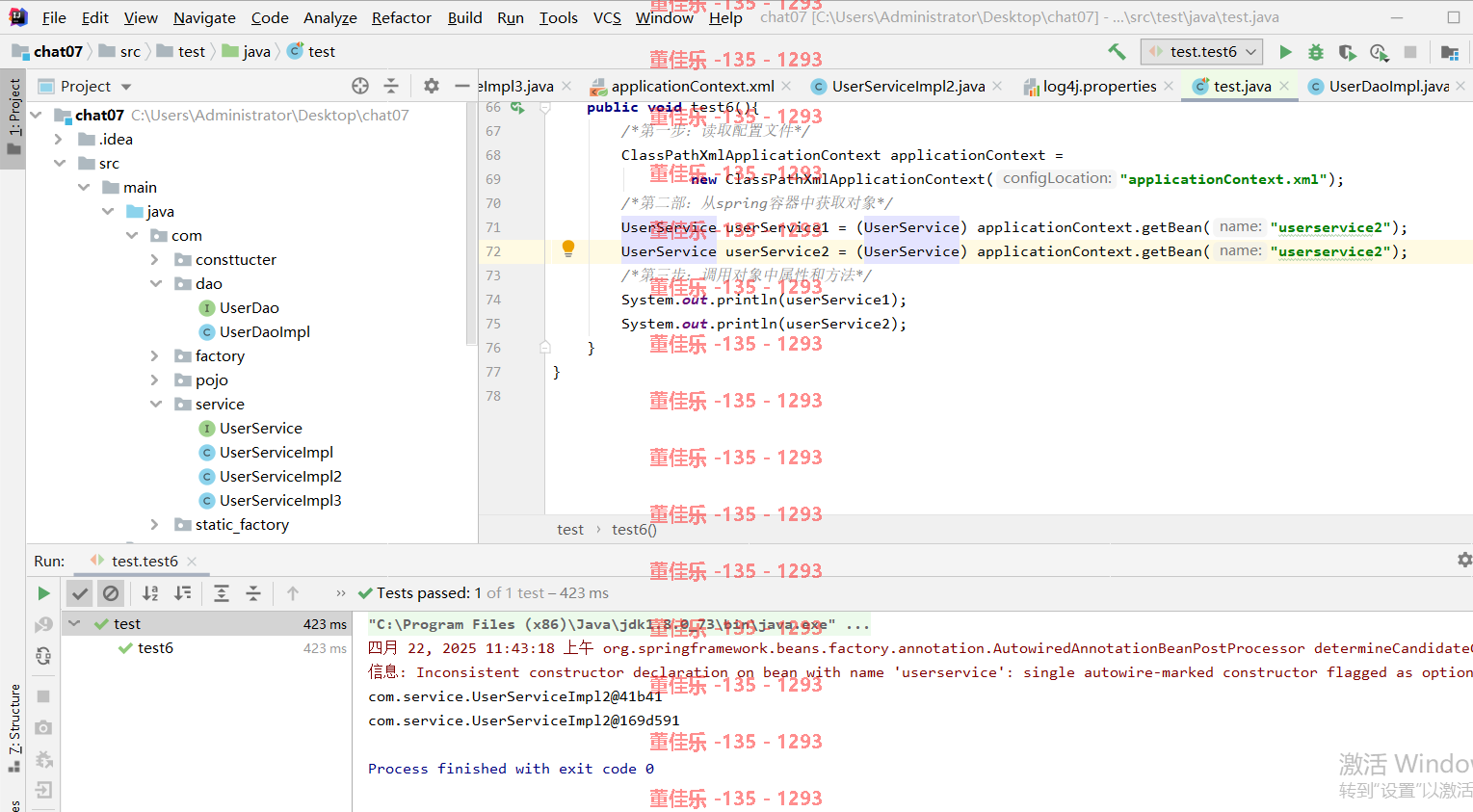Click the locate-file crosshair icon in Project panel
Viewport: 1473px width, 812px height.
click(x=360, y=86)
